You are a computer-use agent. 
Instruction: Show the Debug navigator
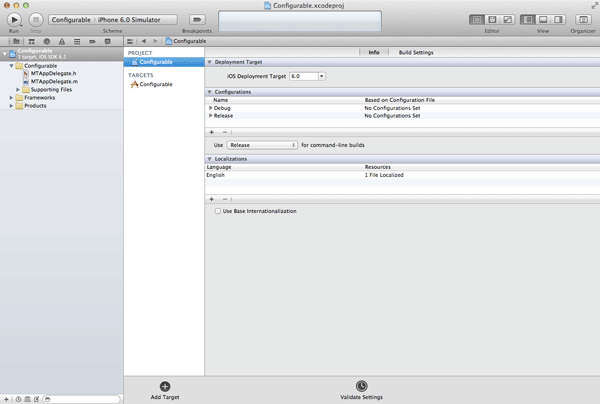tap(77, 41)
